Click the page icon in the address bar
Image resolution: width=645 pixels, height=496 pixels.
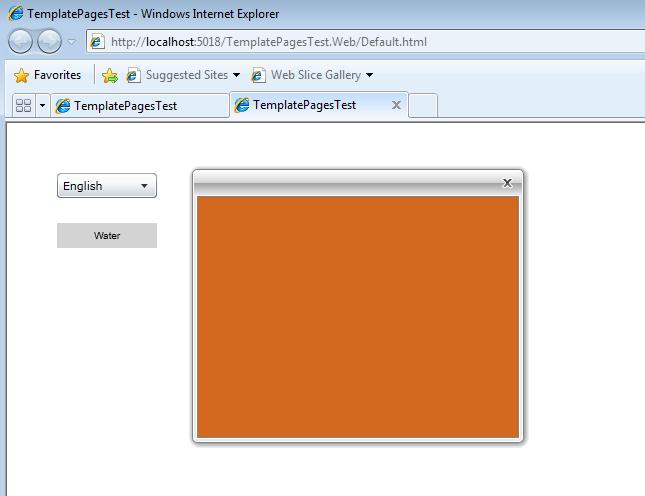click(x=97, y=42)
